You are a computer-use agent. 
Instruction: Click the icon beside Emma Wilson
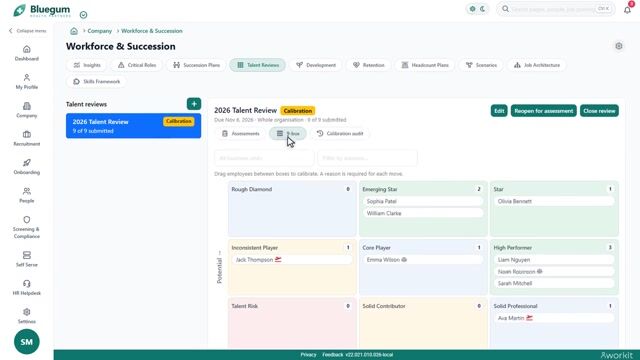404,259
